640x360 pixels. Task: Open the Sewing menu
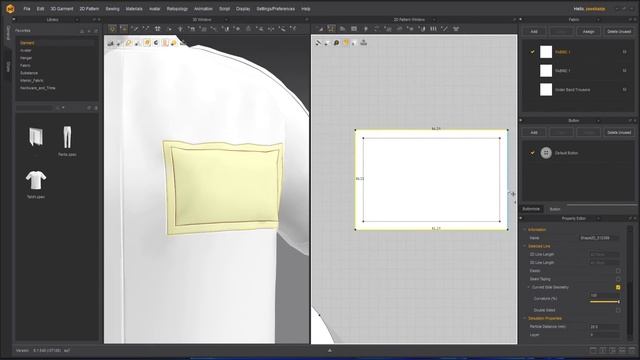coord(112,9)
